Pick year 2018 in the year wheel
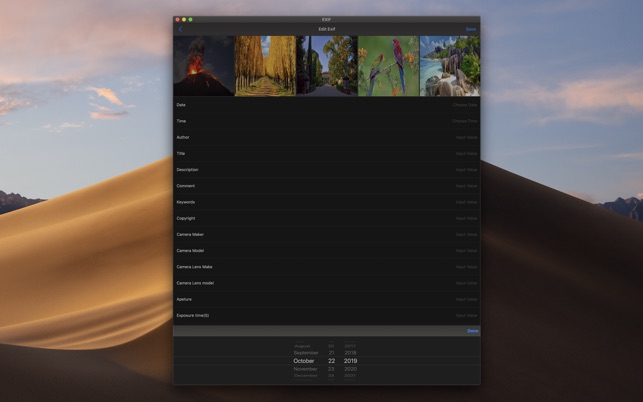This screenshot has height=402, width=643. (x=350, y=353)
